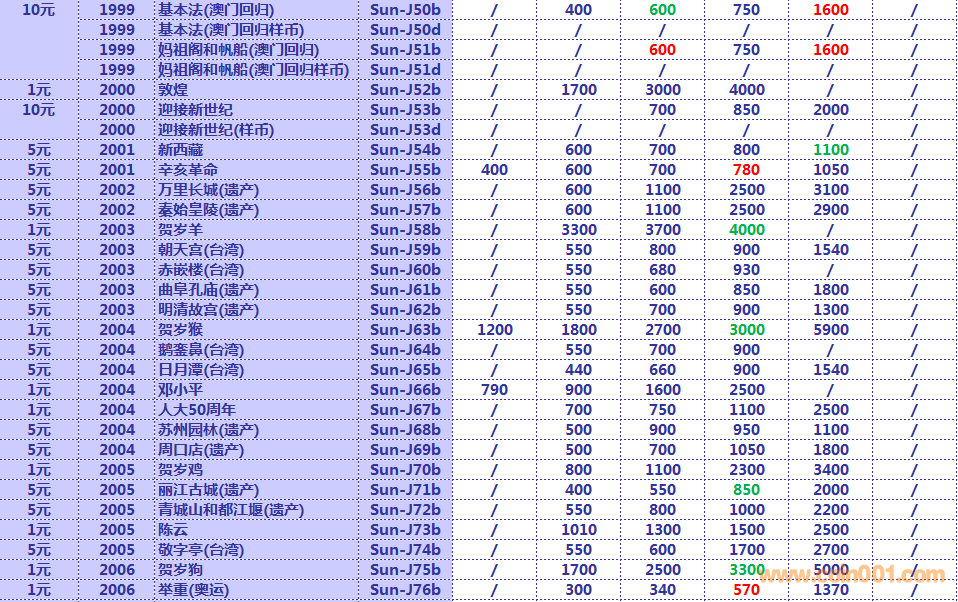Click the Sun-J50b catalog number cell
958x602 pixels.
pyautogui.click(x=405, y=10)
